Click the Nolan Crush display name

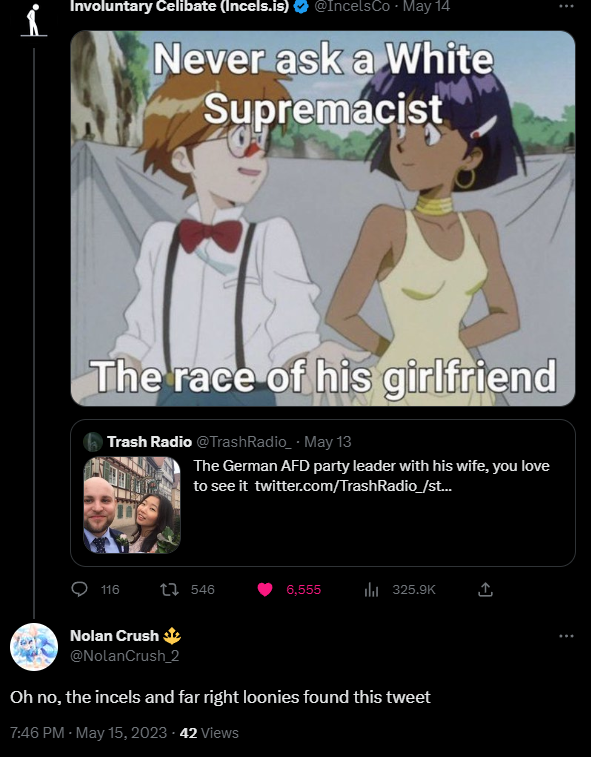pos(114,636)
